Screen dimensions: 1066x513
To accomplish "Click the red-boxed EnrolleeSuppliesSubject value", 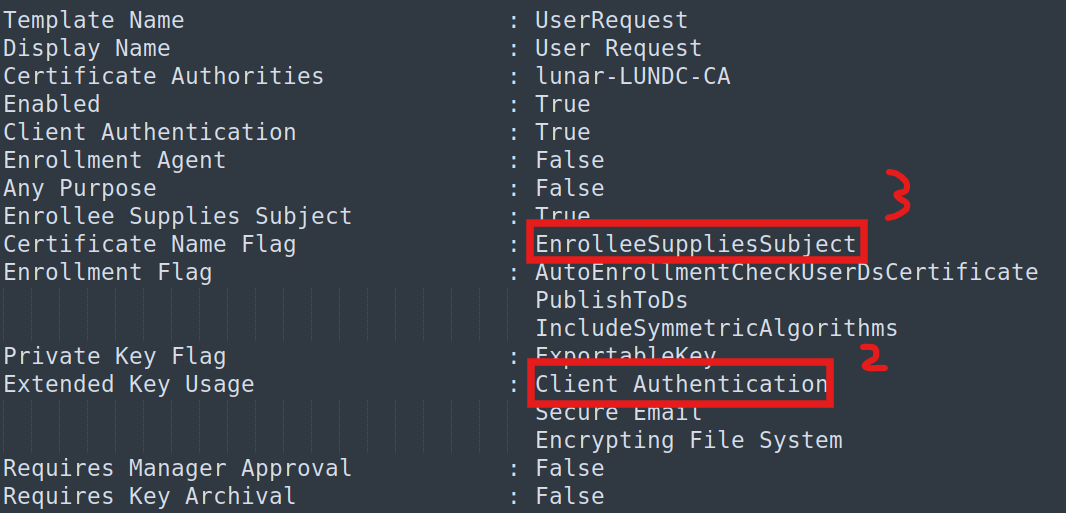I will click(x=696, y=244).
